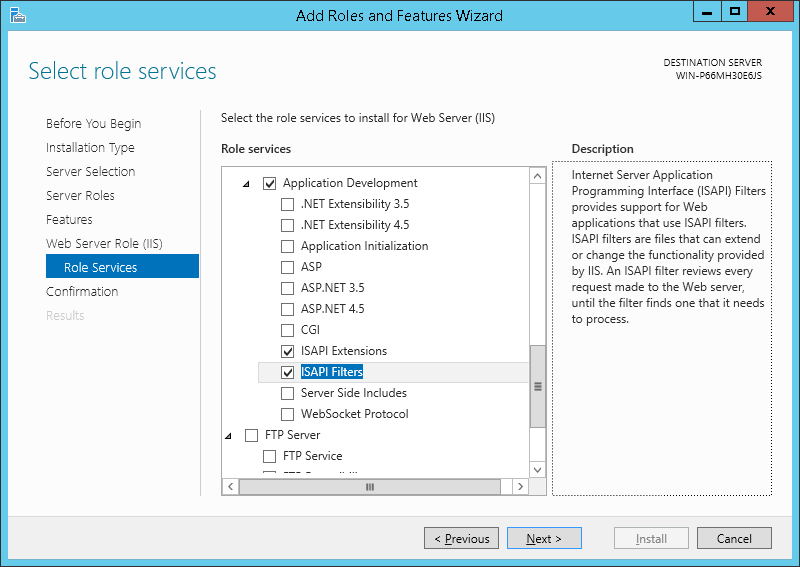
Task: Go to the Server Roles step
Action: click(80, 196)
